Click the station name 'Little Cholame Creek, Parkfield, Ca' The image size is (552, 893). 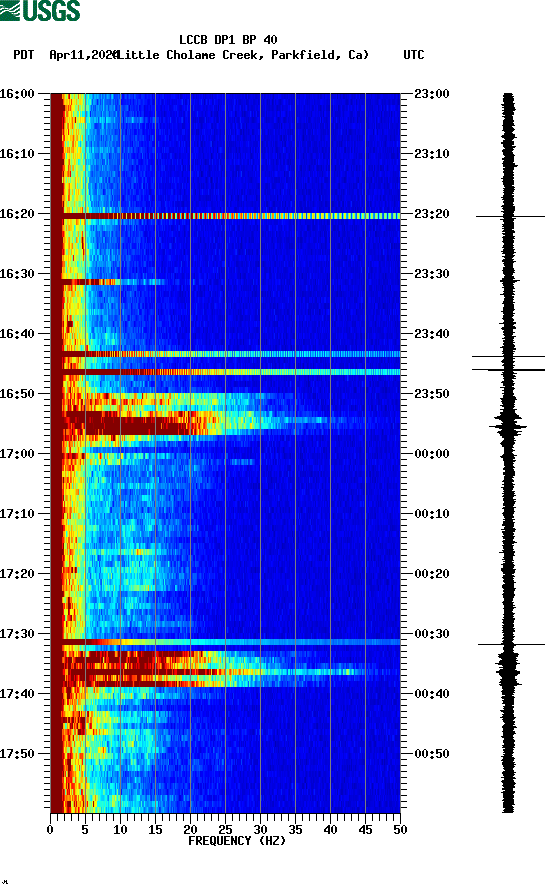(x=242, y=55)
